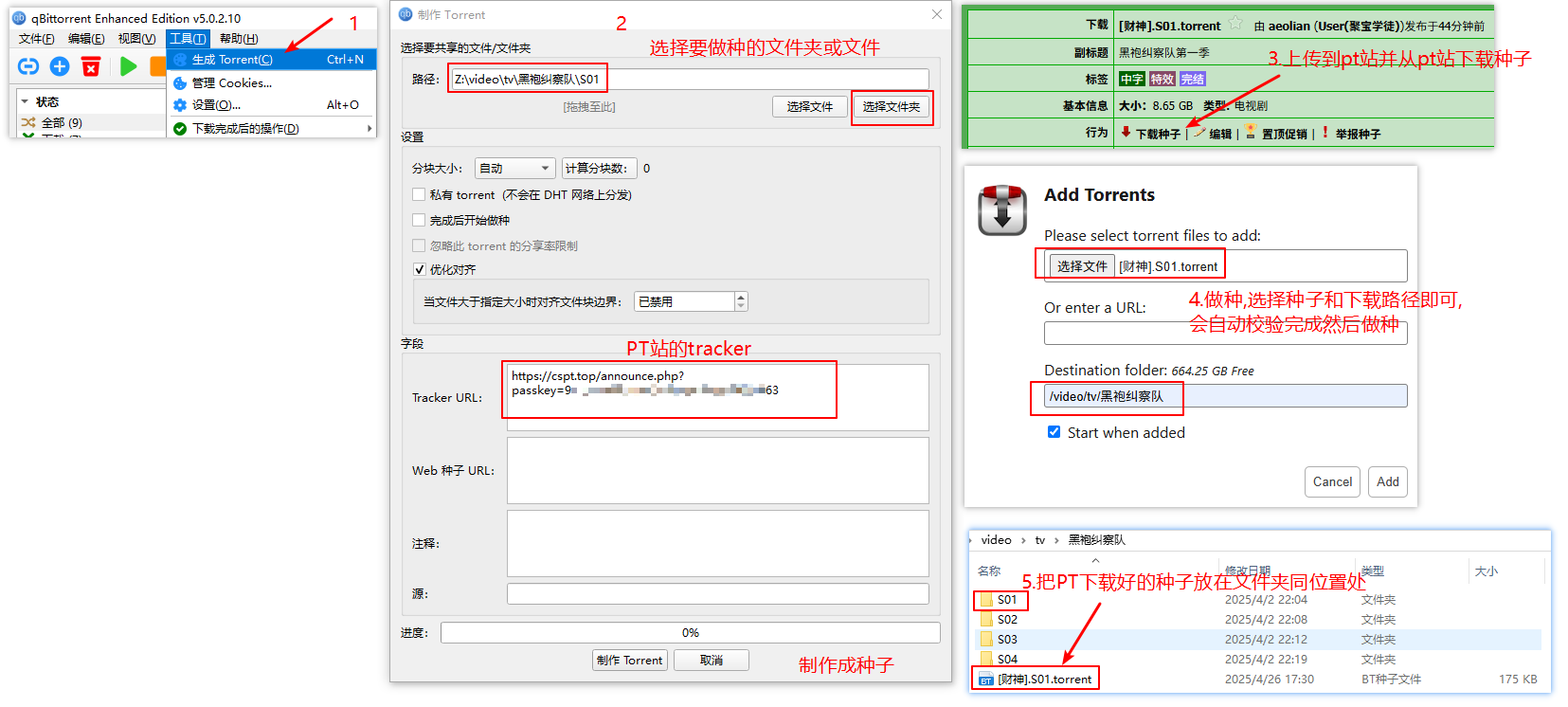Select 设置(O)... menu entry
This screenshot has width=1568, height=707.
pyautogui.click(x=272, y=105)
